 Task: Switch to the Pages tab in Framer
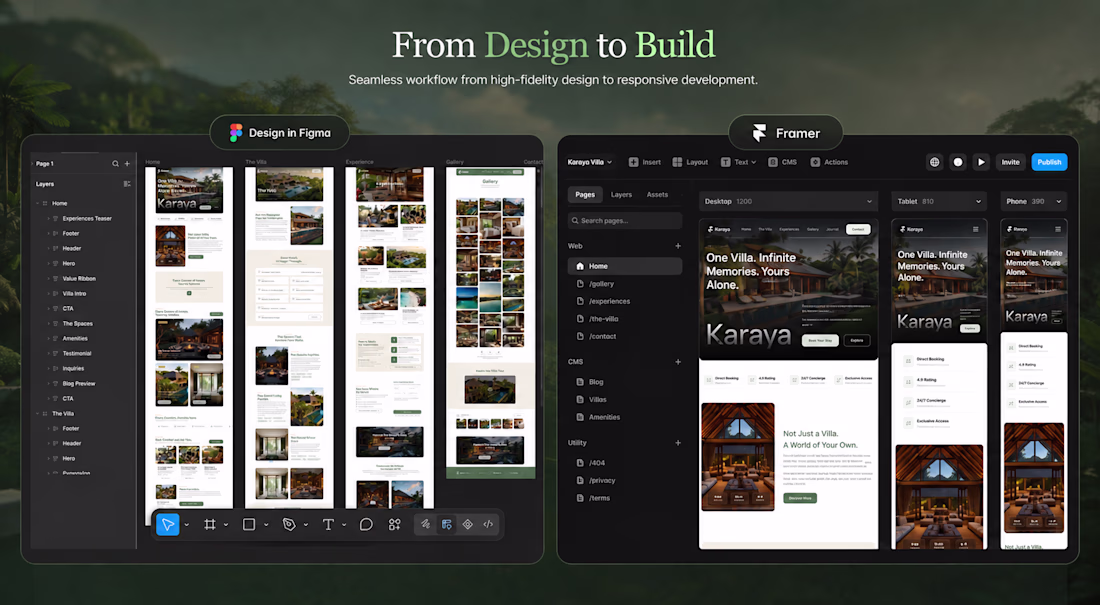pos(585,195)
